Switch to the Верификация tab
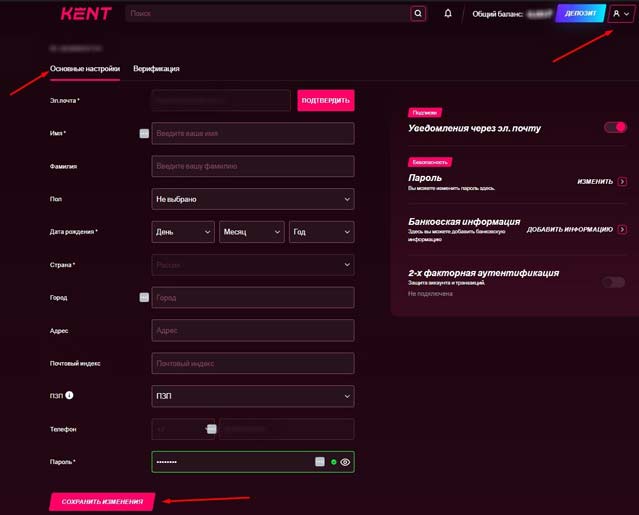This screenshot has height=515, width=639. pos(156,69)
